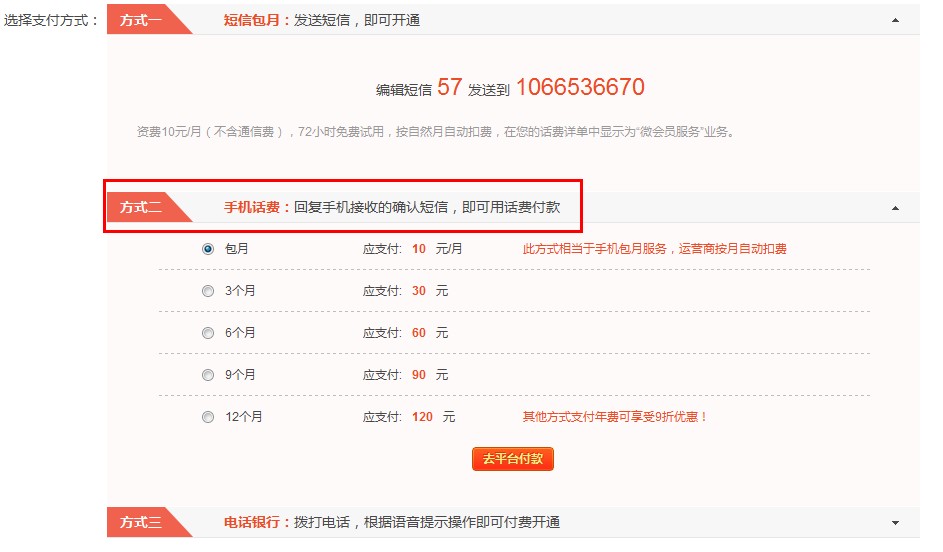
Task: Click the 手机话费 header title
Action: point(251,207)
